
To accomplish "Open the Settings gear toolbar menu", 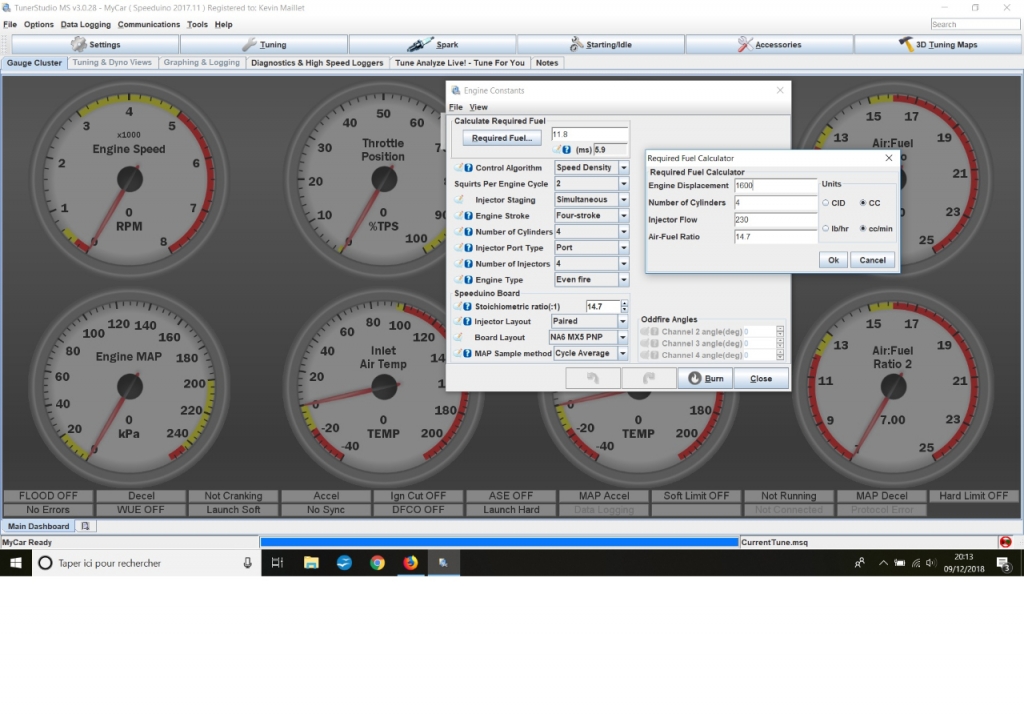I will [x=95, y=44].
